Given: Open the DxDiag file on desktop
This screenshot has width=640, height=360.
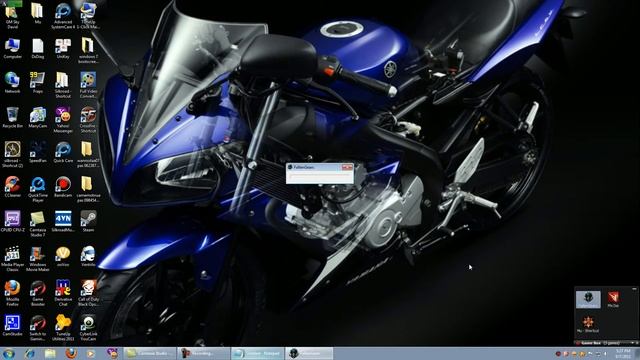Looking at the screenshot, I should point(38,49).
